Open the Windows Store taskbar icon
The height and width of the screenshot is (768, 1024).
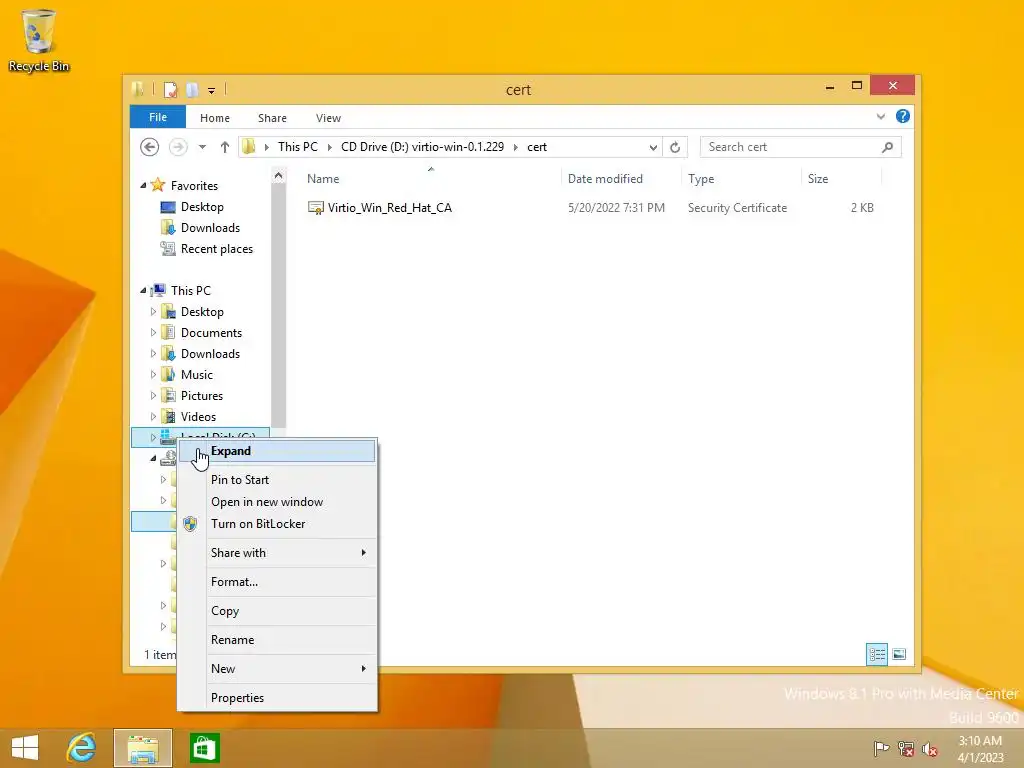pyautogui.click(x=204, y=748)
